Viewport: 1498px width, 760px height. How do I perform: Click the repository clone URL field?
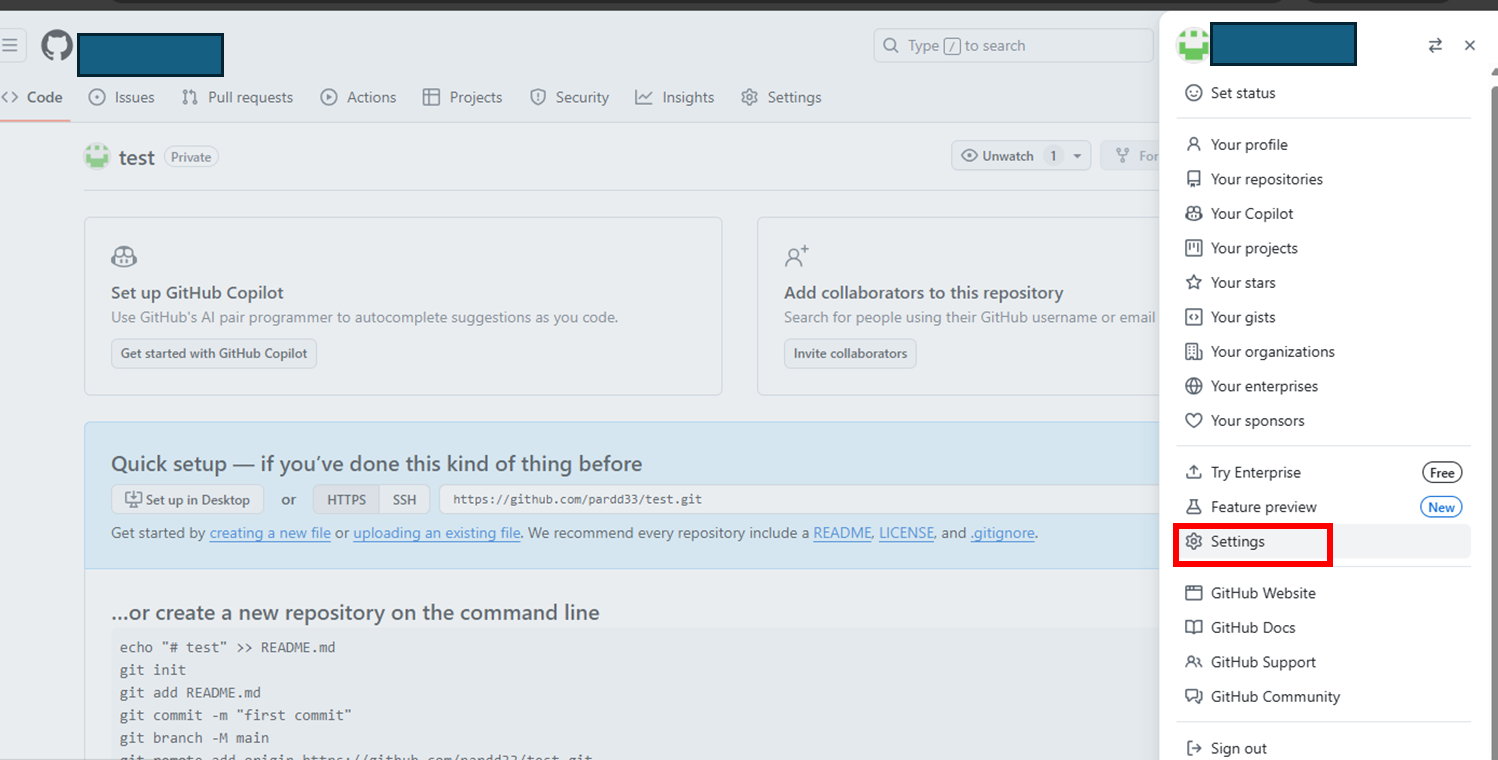coord(799,499)
